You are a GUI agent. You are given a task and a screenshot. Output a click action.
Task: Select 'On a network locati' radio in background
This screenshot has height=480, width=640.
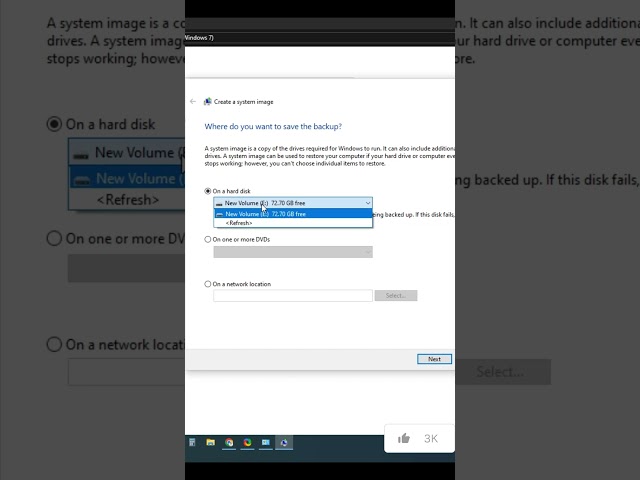[x=54, y=344]
